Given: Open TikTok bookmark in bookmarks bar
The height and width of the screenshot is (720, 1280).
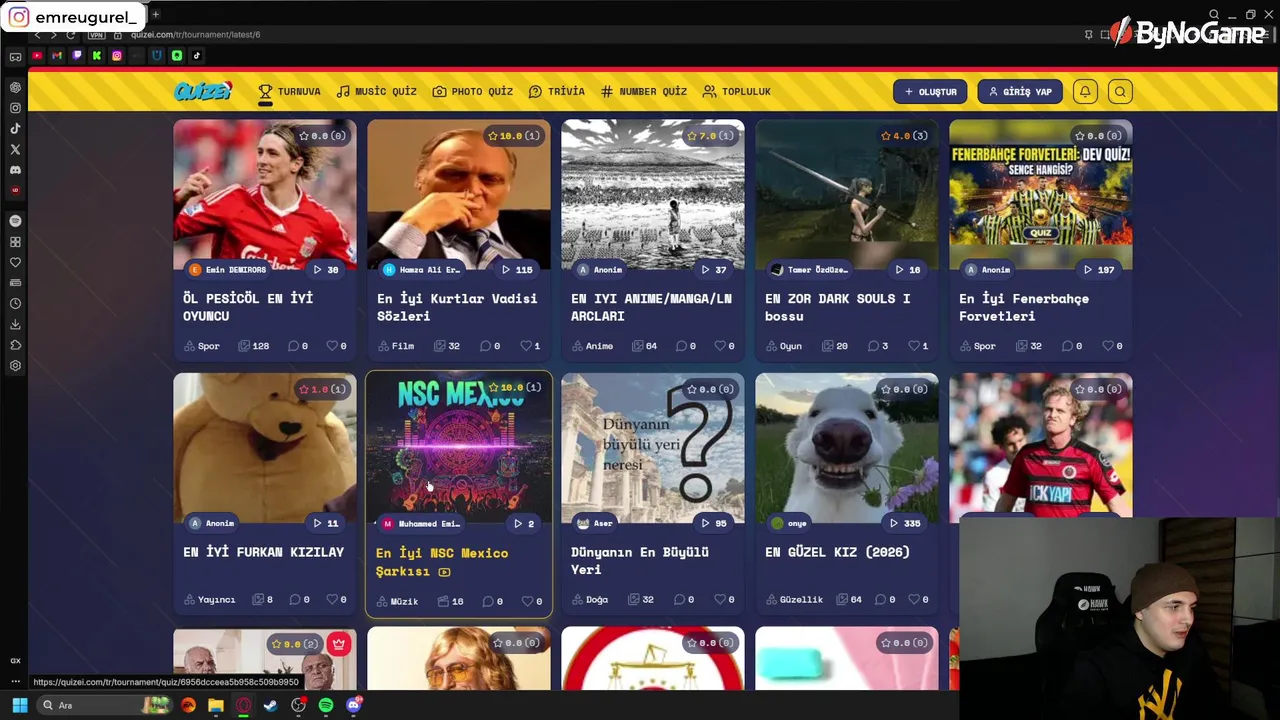Looking at the screenshot, I should [x=197, y=56].
